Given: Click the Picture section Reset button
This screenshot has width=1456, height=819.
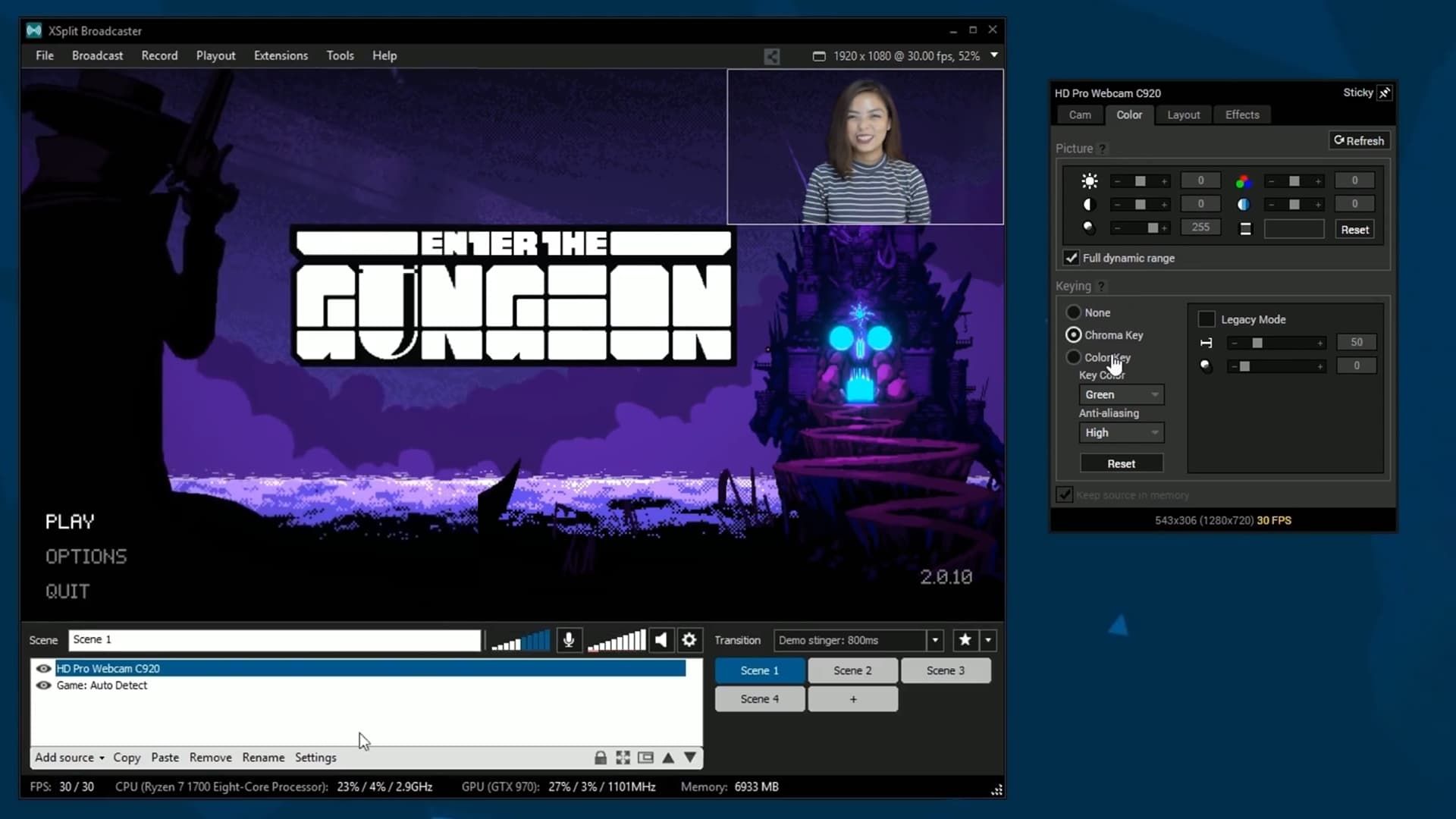Looking at the screenshot, I should 1354,230.
